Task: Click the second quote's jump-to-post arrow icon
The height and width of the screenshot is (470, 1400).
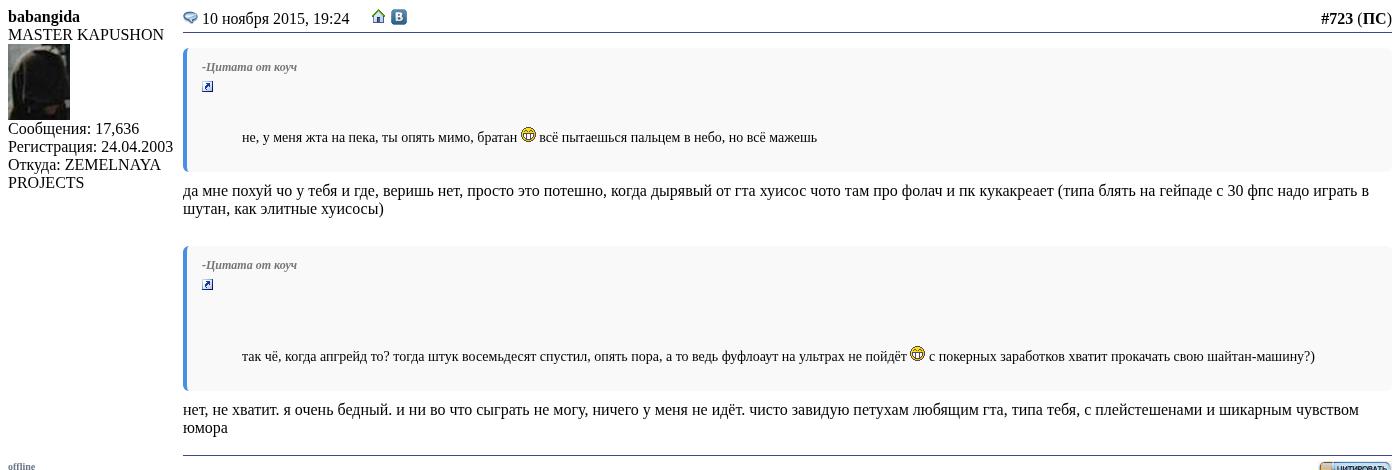Action: coord(207,285)
